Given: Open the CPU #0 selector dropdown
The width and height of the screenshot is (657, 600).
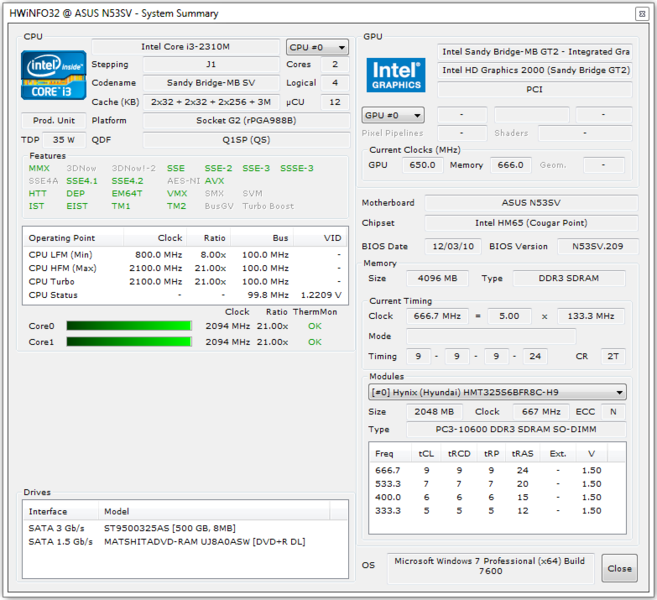Looking at the screenshot, I should 317,47.
